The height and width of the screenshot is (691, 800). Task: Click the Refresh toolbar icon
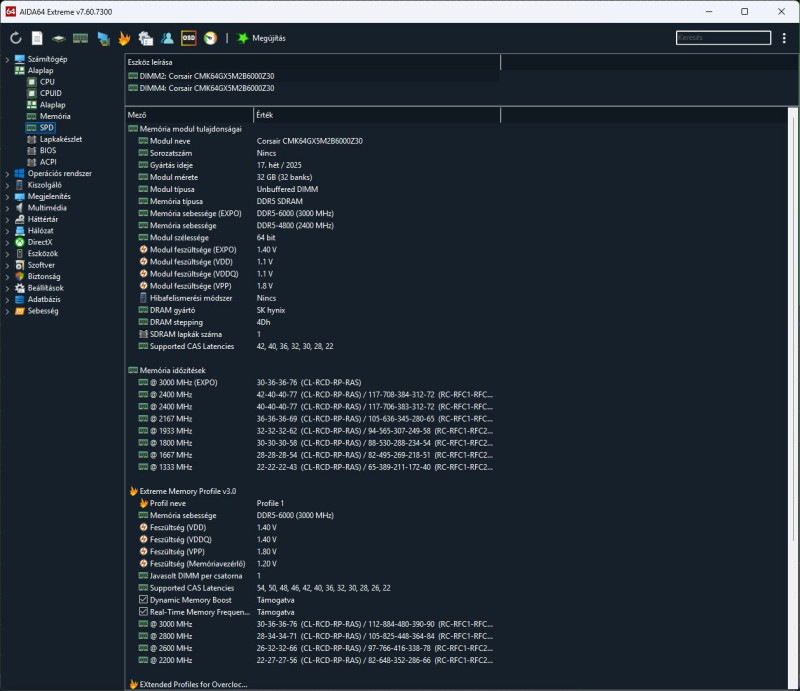[16, 38]
